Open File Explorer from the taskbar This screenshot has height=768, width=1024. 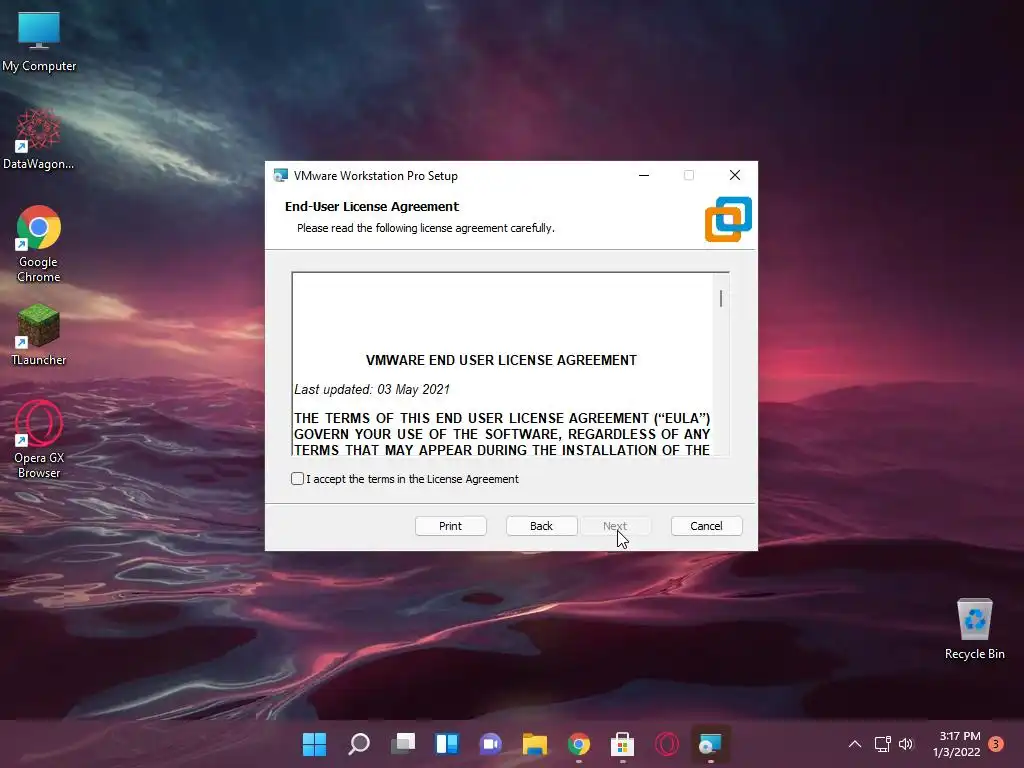pos(535,744)
